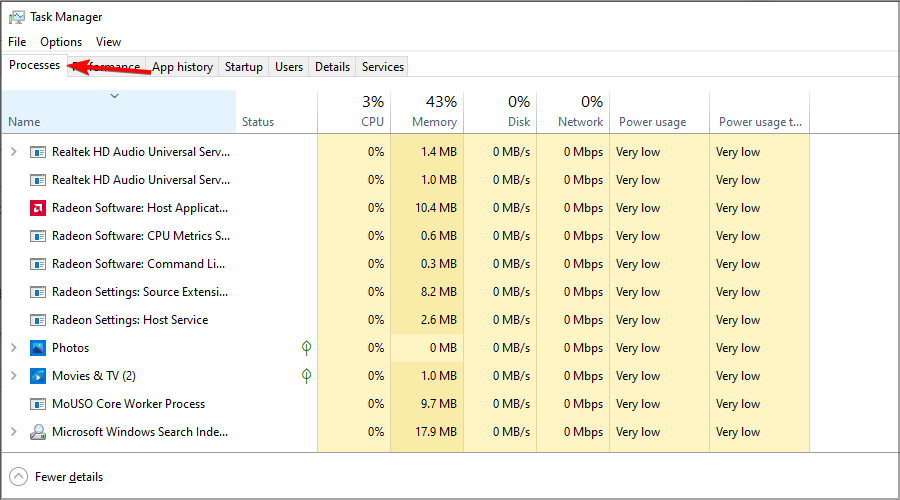Switch to the Startup tab
The image size is (900, 500).
point(243,67)
